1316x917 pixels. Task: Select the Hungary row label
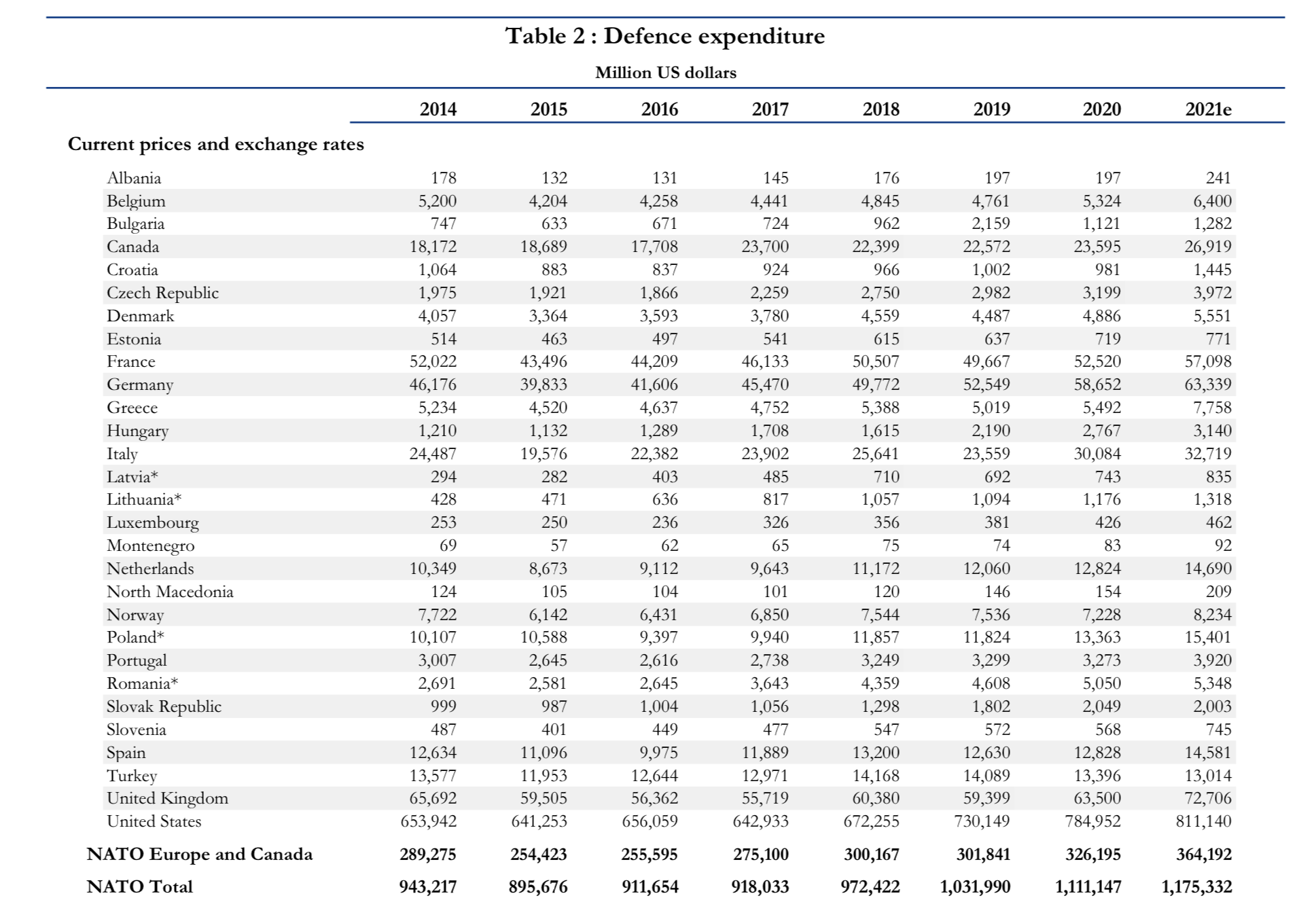pos(137,431)
